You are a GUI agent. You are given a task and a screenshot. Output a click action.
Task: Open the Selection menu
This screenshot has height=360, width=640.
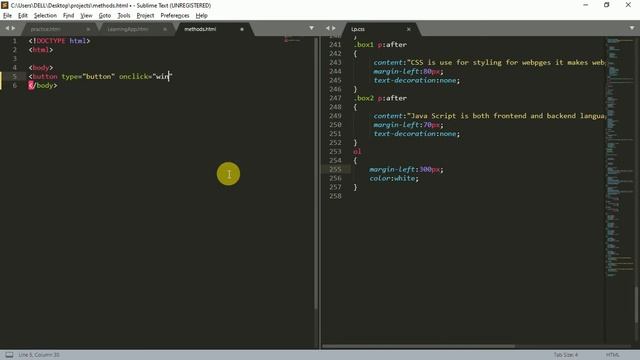pos(45,16)
